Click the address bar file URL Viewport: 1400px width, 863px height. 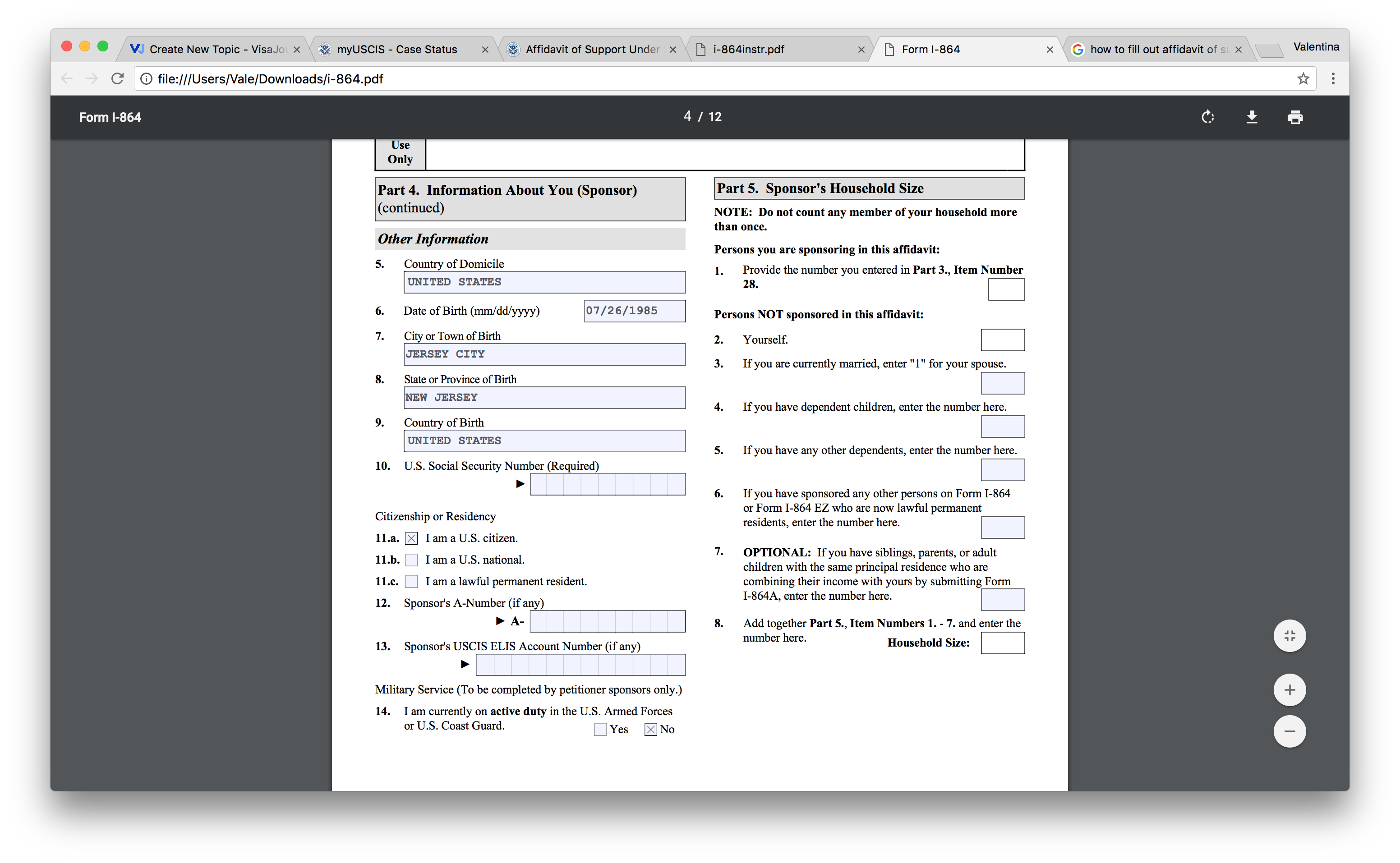tap(270, 79)
